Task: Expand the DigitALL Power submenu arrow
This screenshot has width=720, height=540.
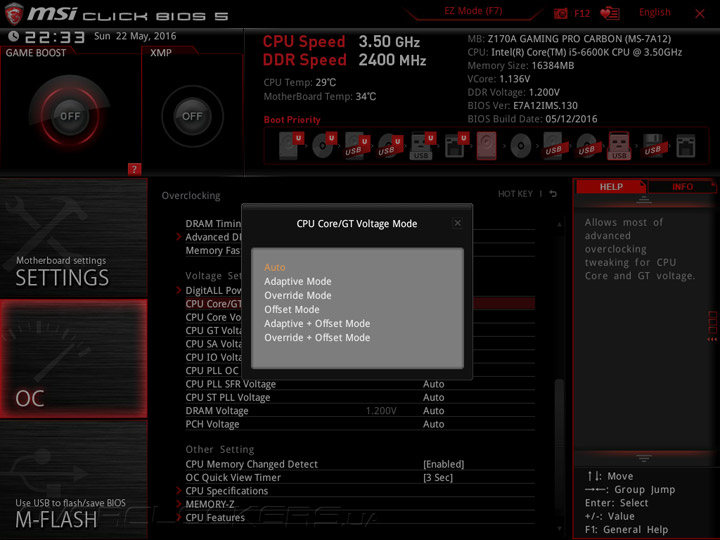Action: pyautogui.click(x=179, y=290)
